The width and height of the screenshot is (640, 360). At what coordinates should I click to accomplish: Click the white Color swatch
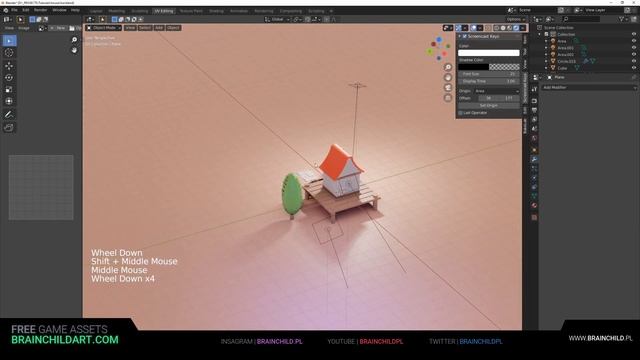(x=489, y=53)
